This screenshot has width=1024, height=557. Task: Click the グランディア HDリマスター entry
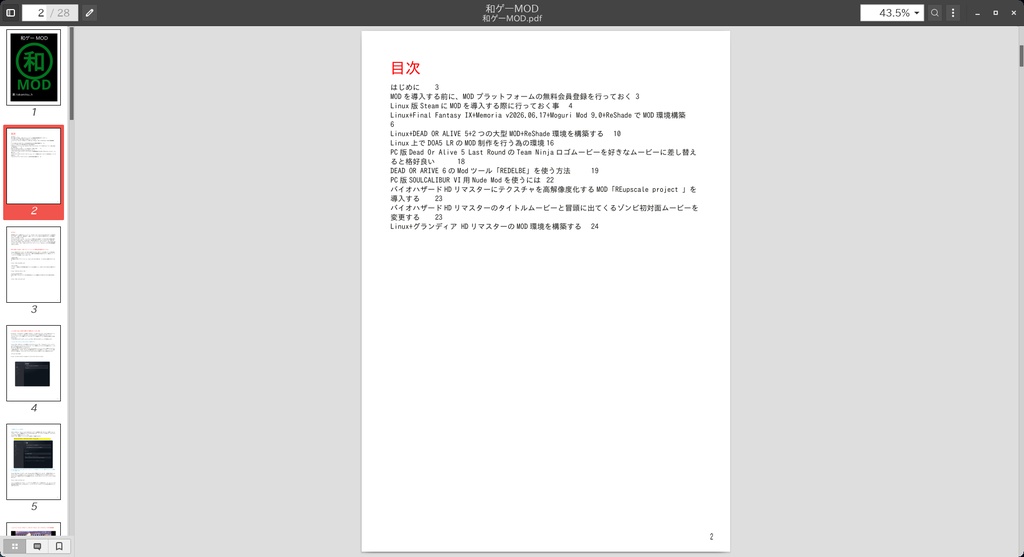494,227
